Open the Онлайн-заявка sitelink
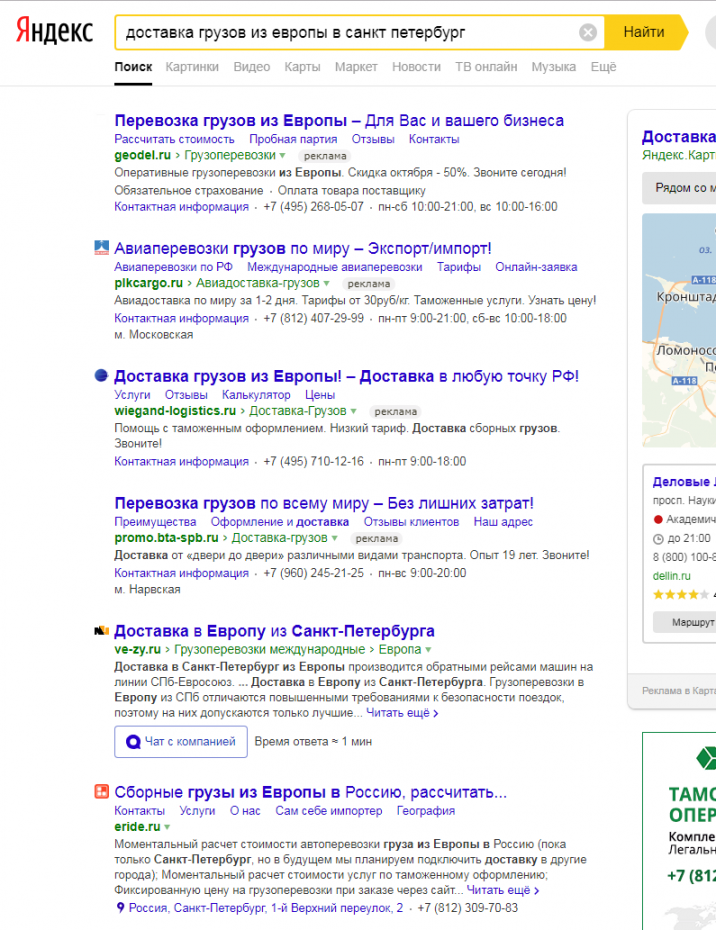The width and height of the screenshot is (716, 930). [x=536, y=267]
